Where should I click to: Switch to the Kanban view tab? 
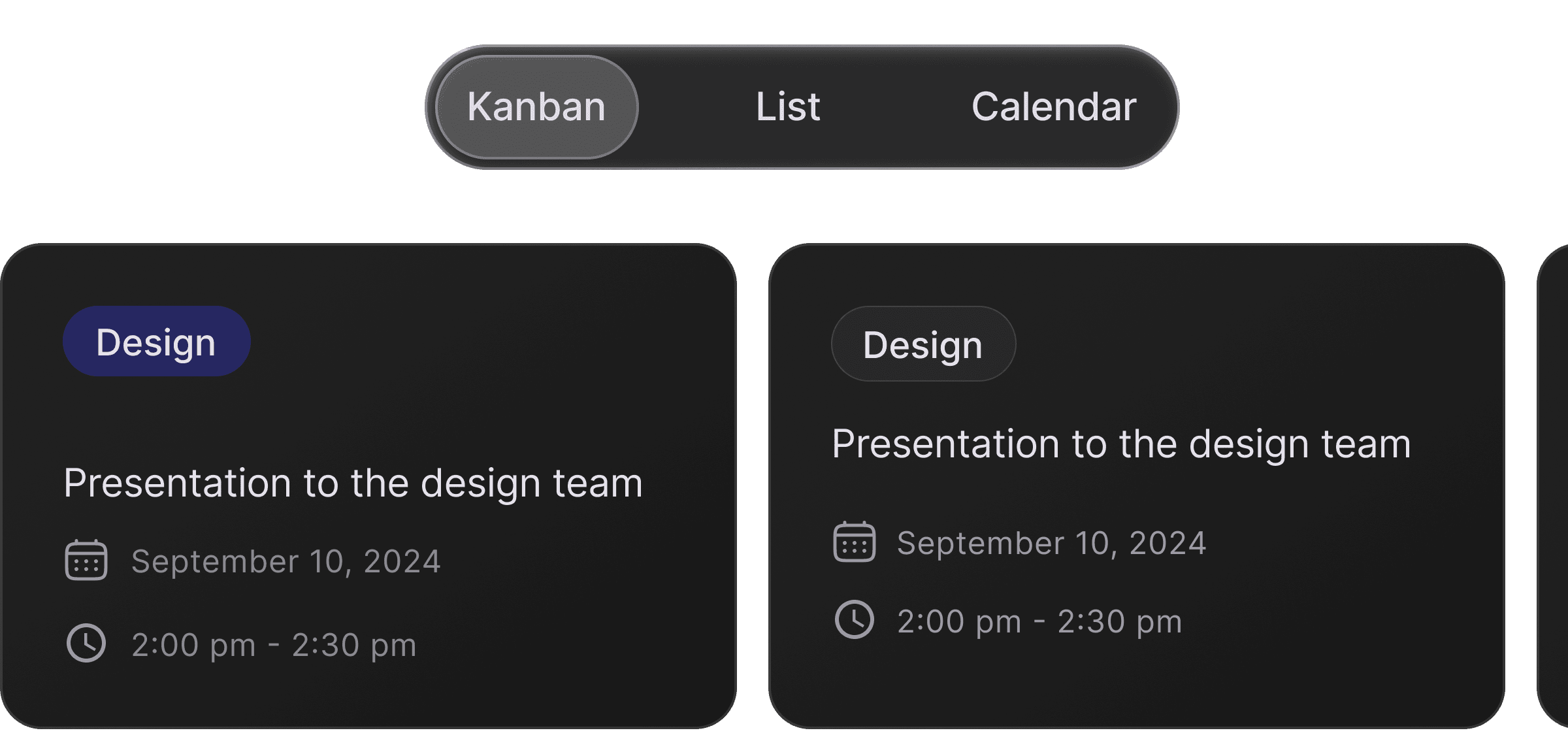pos(537,107)
